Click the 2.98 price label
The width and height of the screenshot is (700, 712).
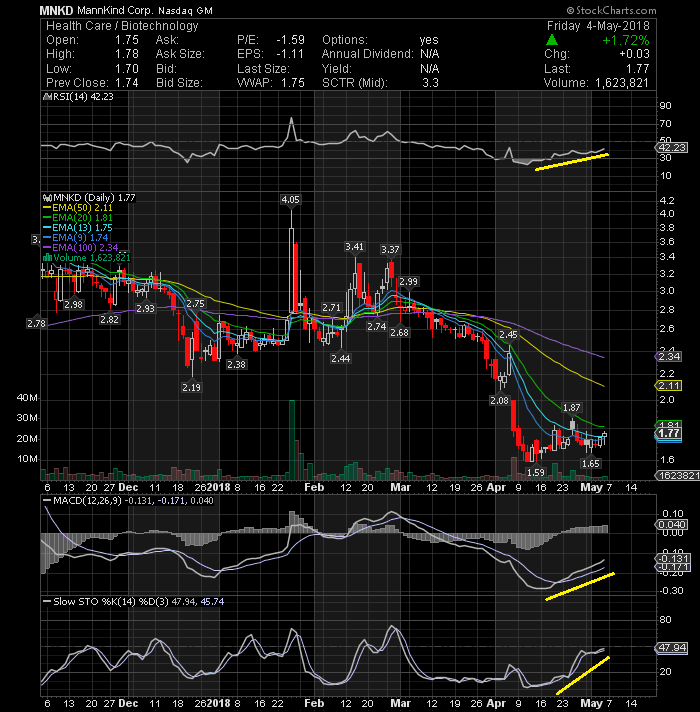[x=73, y=305]
